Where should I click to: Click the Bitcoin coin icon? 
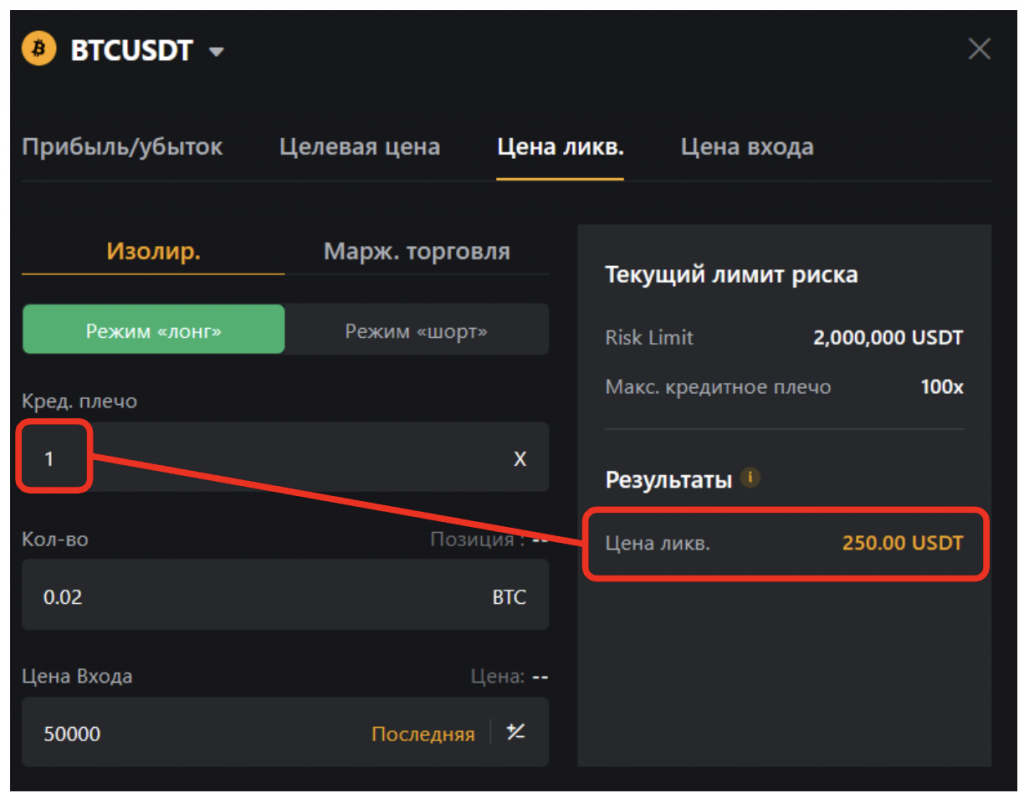tap(39, 49)
